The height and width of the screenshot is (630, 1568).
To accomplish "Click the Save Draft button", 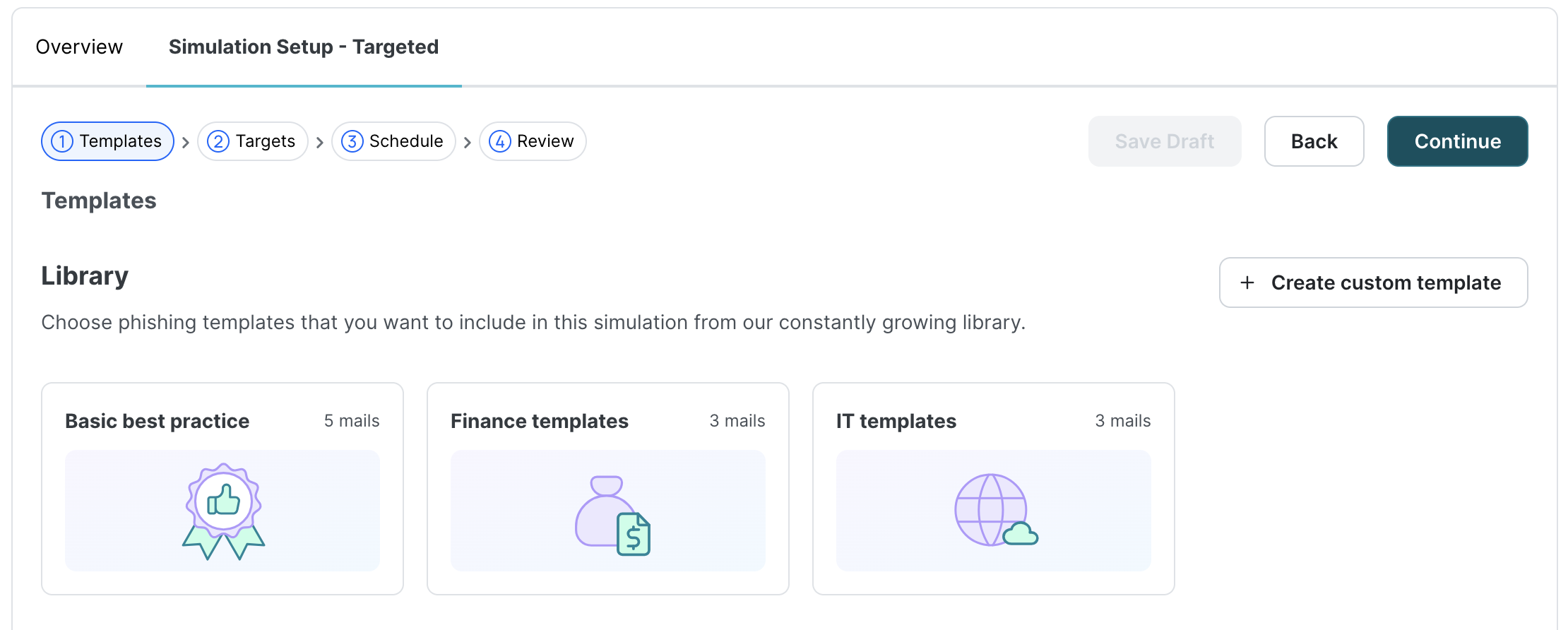I will [1165, 141].
